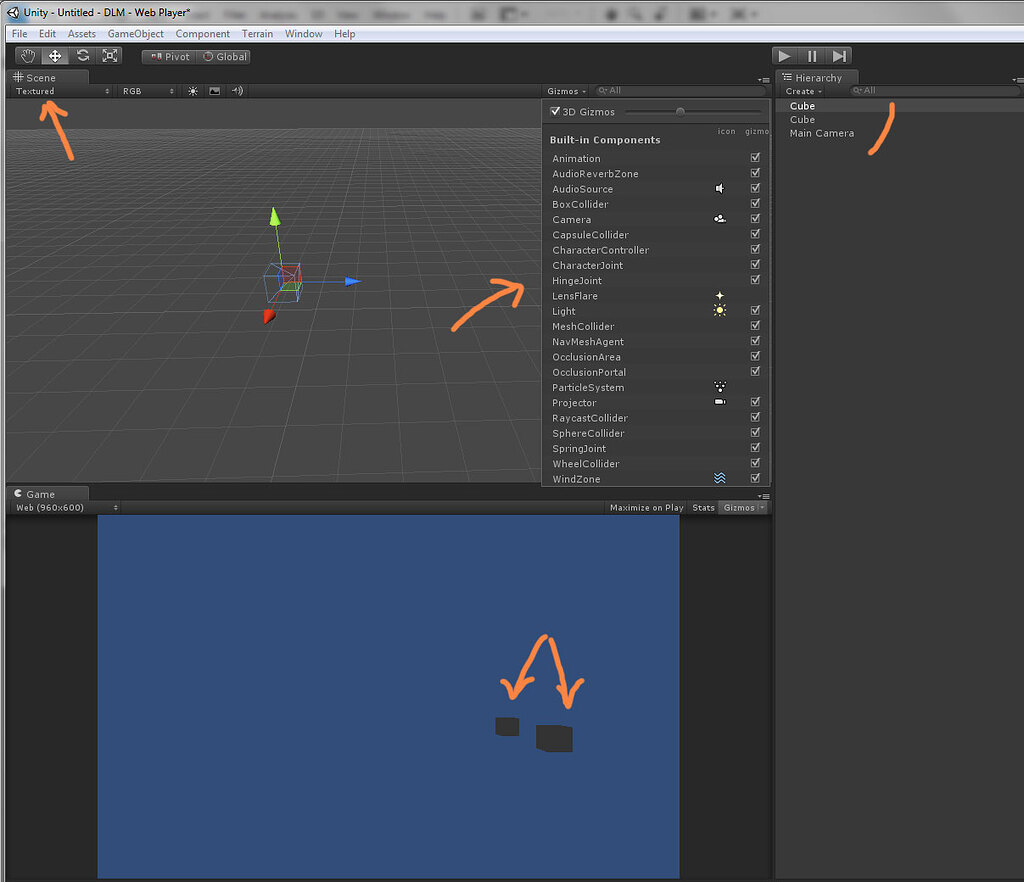Select the Scale tool
The image size is (1024, 882).
tap(109, 55)
